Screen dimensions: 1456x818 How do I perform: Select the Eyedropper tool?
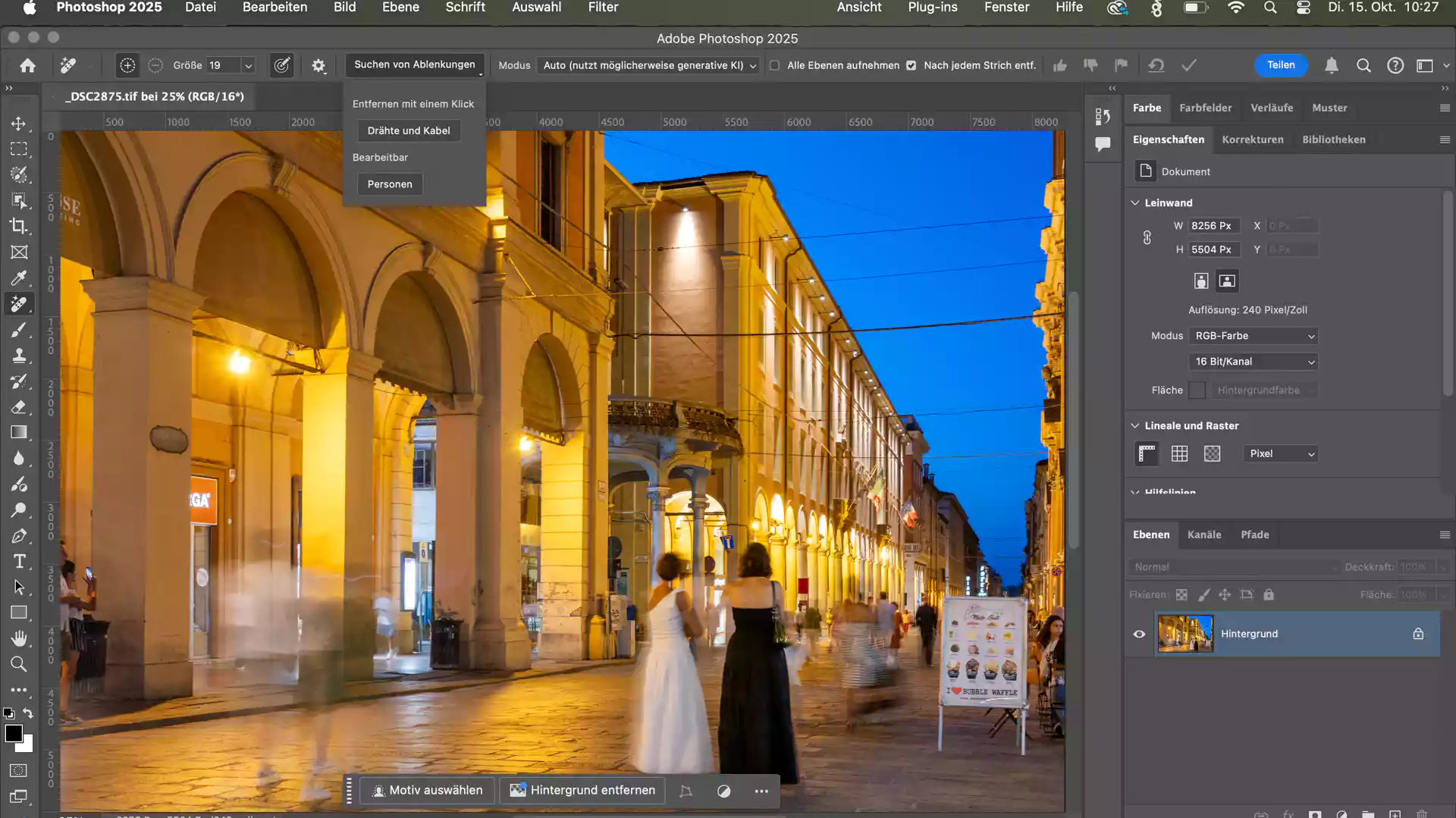tap(19, 278)
